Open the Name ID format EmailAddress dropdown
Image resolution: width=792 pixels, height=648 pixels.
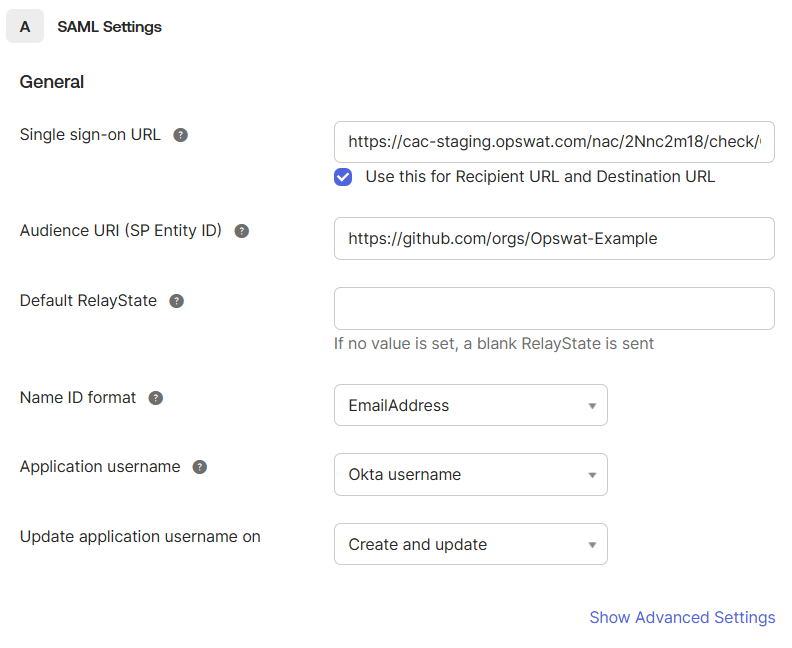[470, 405]
